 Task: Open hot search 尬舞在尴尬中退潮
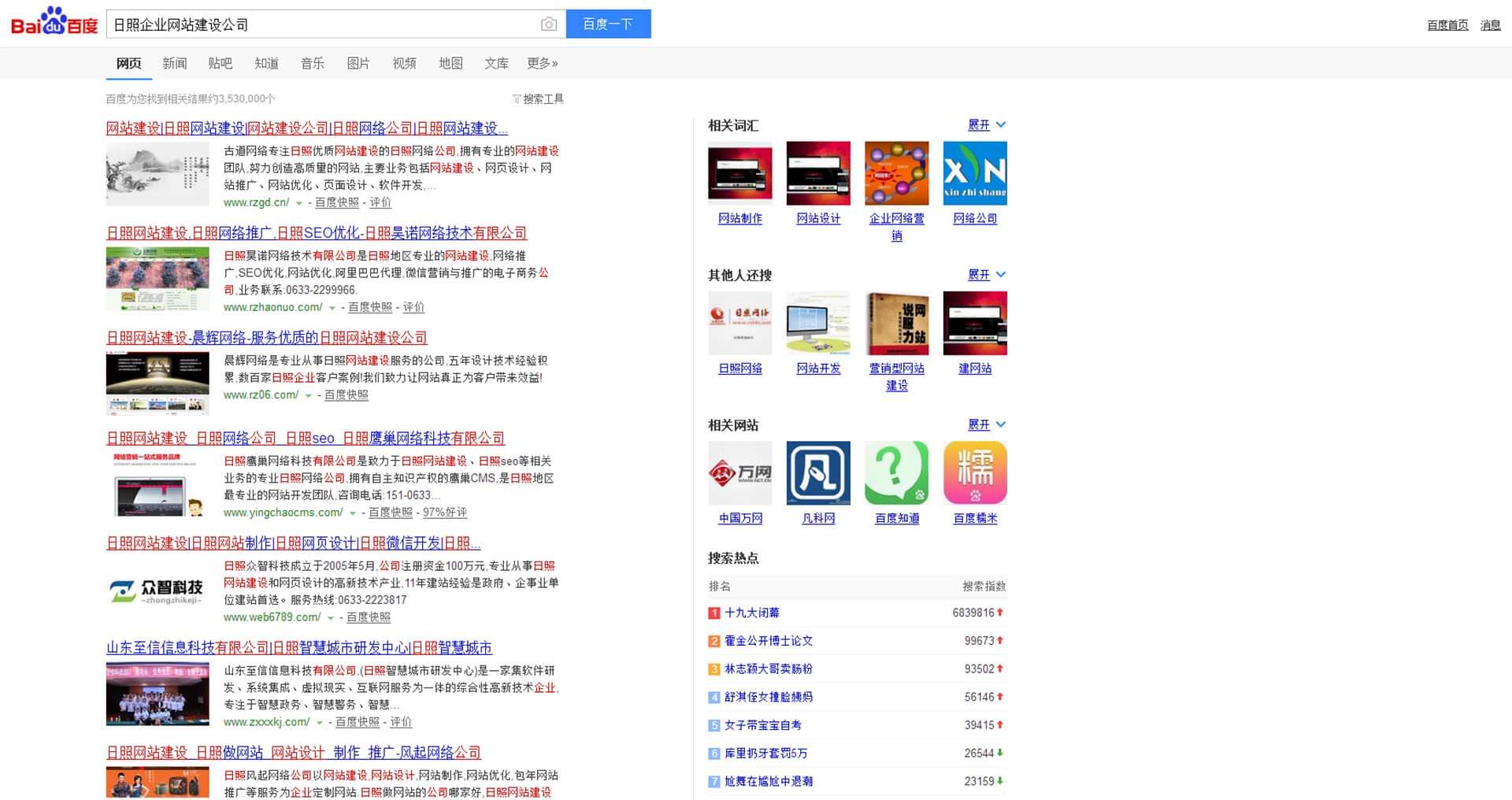coord(769,782)
